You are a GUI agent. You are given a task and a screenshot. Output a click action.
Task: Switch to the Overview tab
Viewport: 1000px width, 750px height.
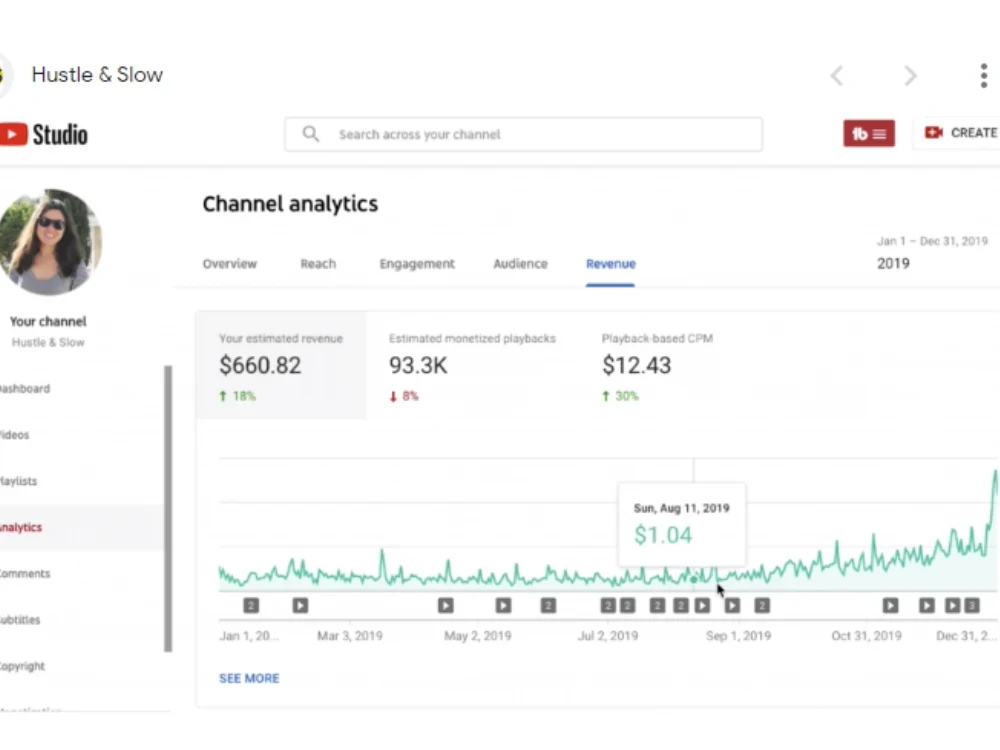pos(230,264)
